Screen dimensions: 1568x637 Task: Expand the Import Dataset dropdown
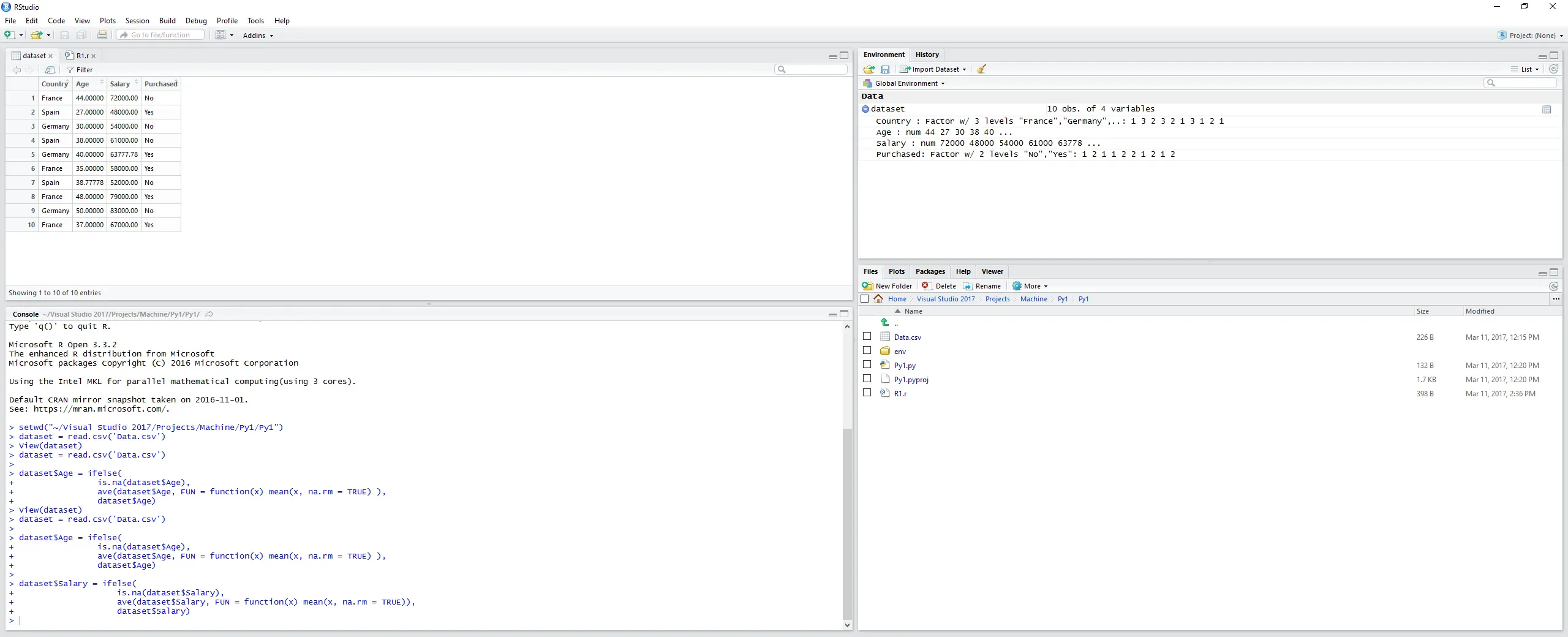pyautogui.click(x=933, y=69)
